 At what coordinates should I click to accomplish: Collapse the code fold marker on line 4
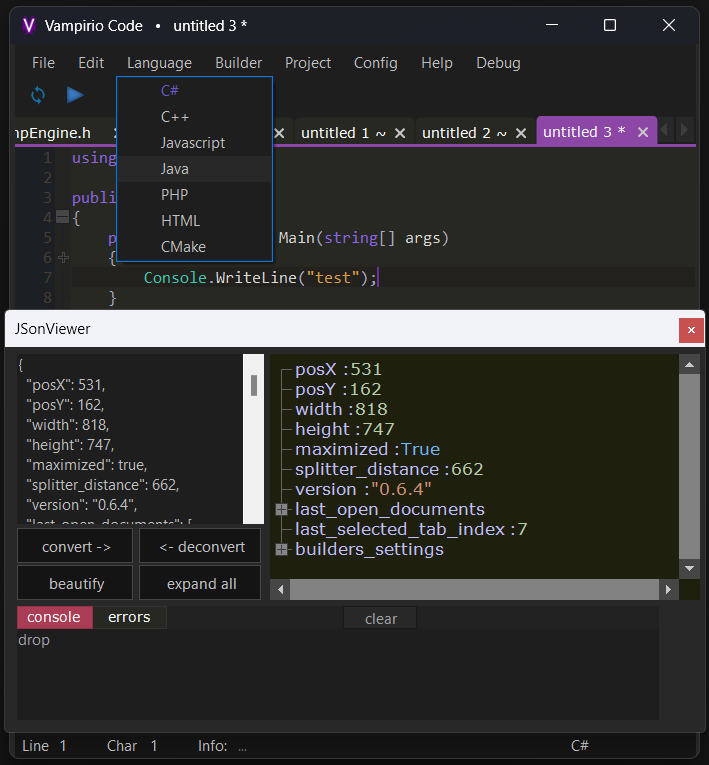62,217
